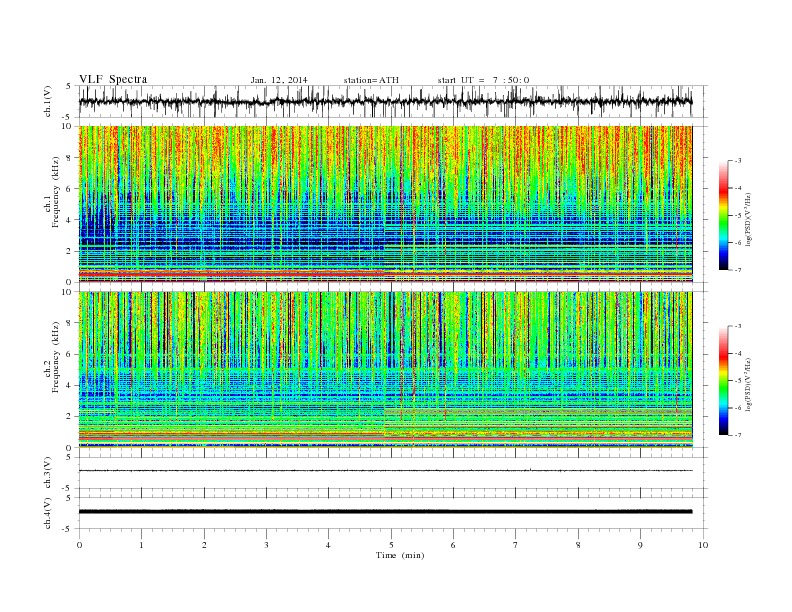The image size is (792, 612).
Task: Click the 'VLF Spectra' title text
Action: tap(113, 79)
